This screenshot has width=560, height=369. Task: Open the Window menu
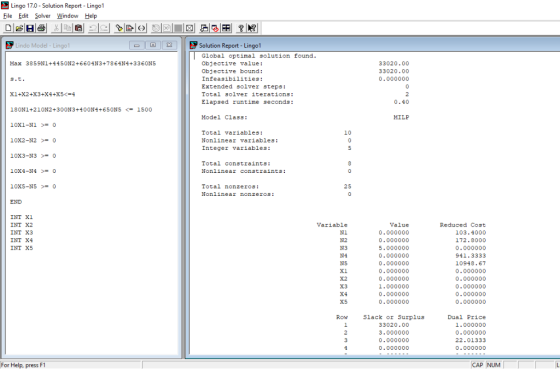pyautogui.click(x=68, y=16)
